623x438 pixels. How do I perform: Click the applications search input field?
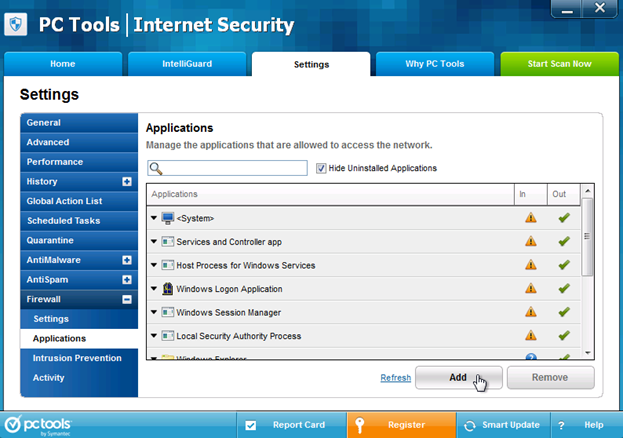(x=227, y=168)
